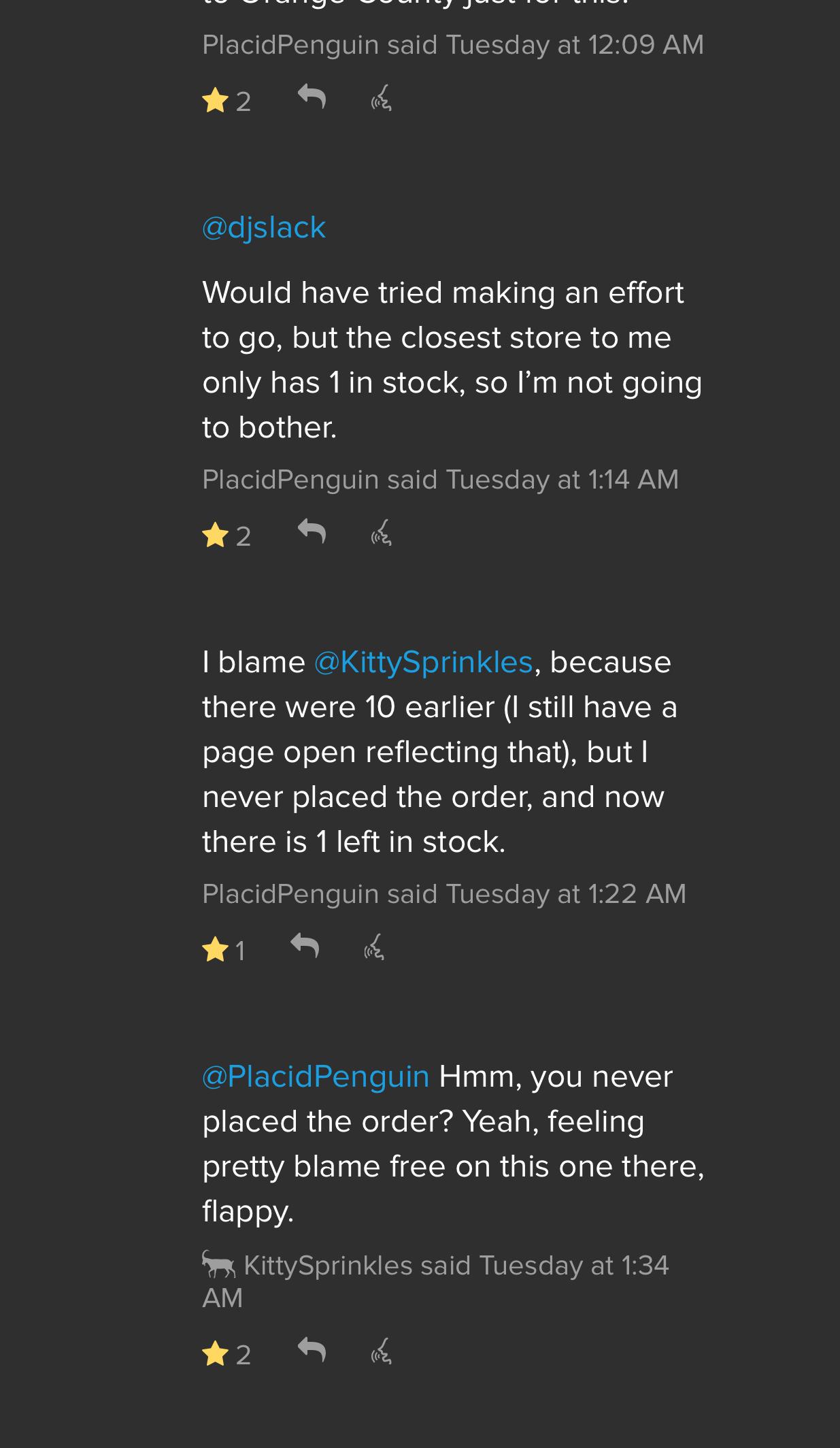The width and height of the screenshot is (840, 1448).
Task: Reply to KittySprinkles' 1:34 AM comment
Action: click(312, 1351)
